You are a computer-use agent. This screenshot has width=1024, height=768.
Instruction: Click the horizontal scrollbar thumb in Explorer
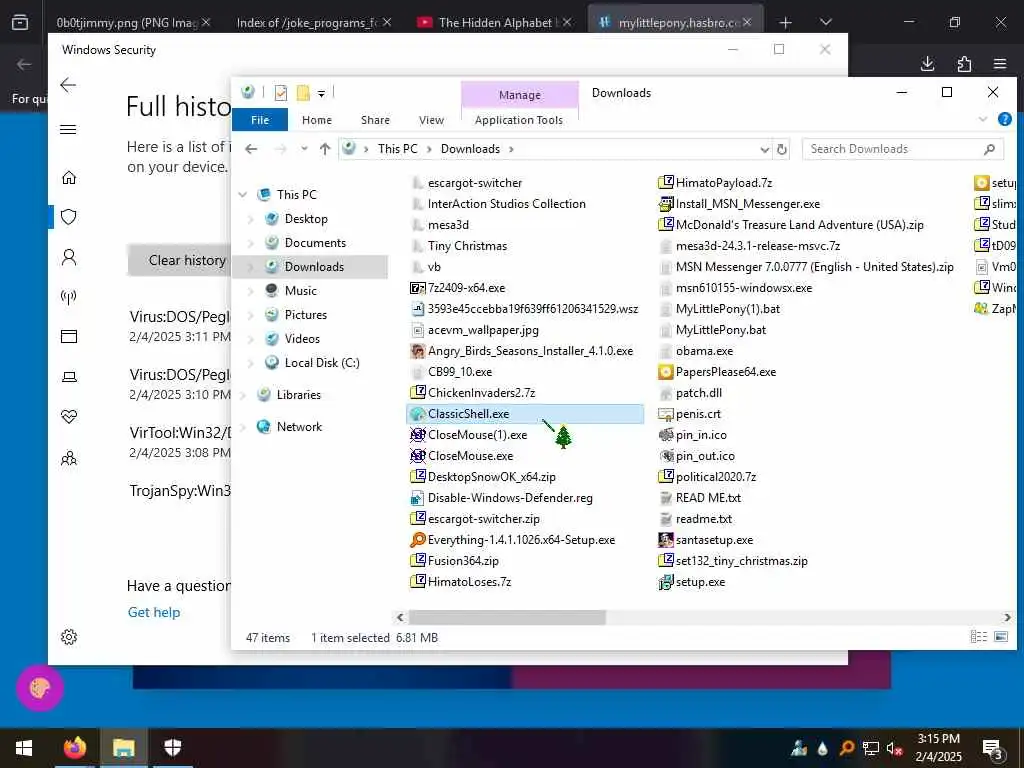(507, 617)
